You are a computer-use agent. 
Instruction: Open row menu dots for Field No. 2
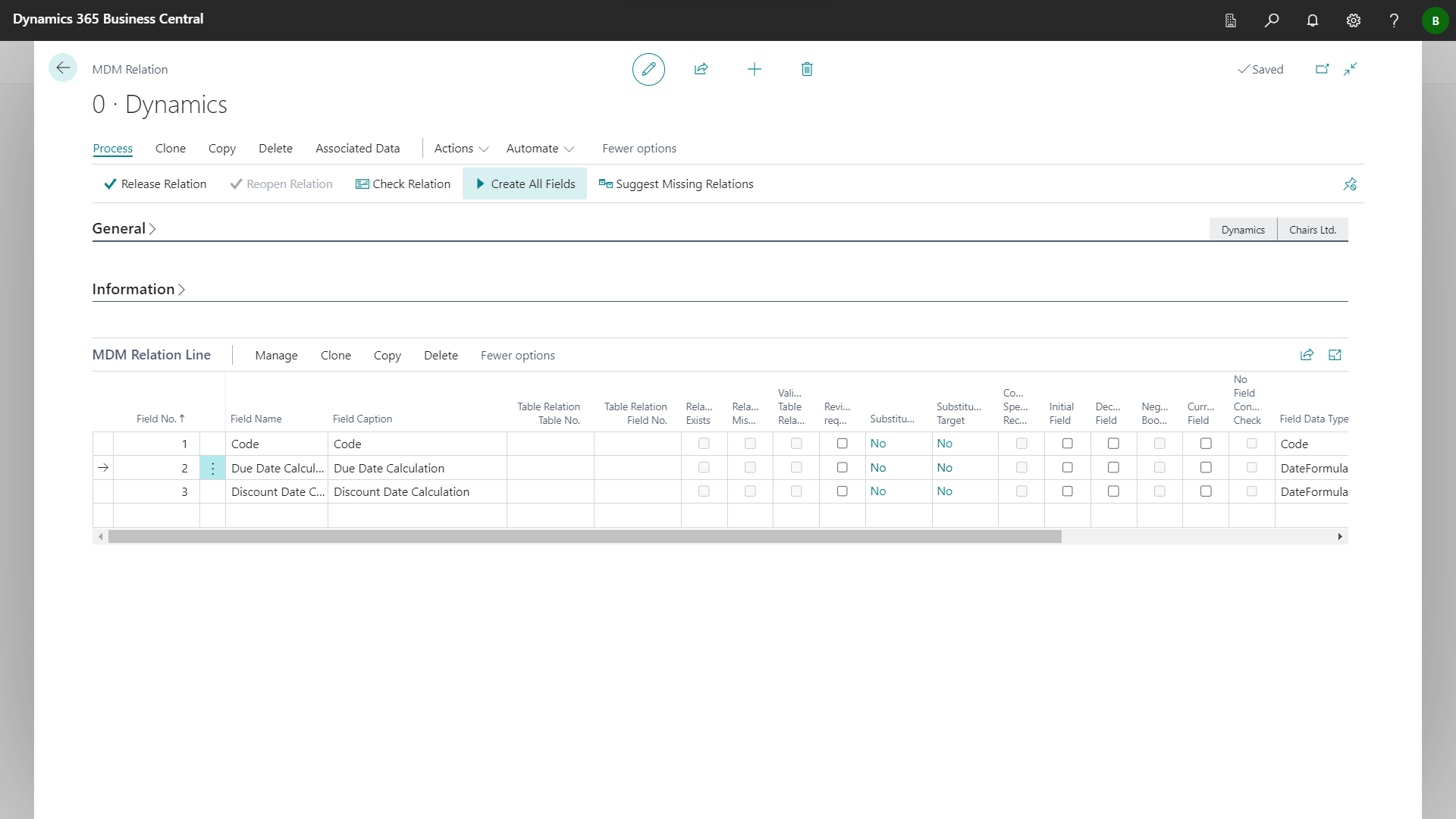(212, 468)
